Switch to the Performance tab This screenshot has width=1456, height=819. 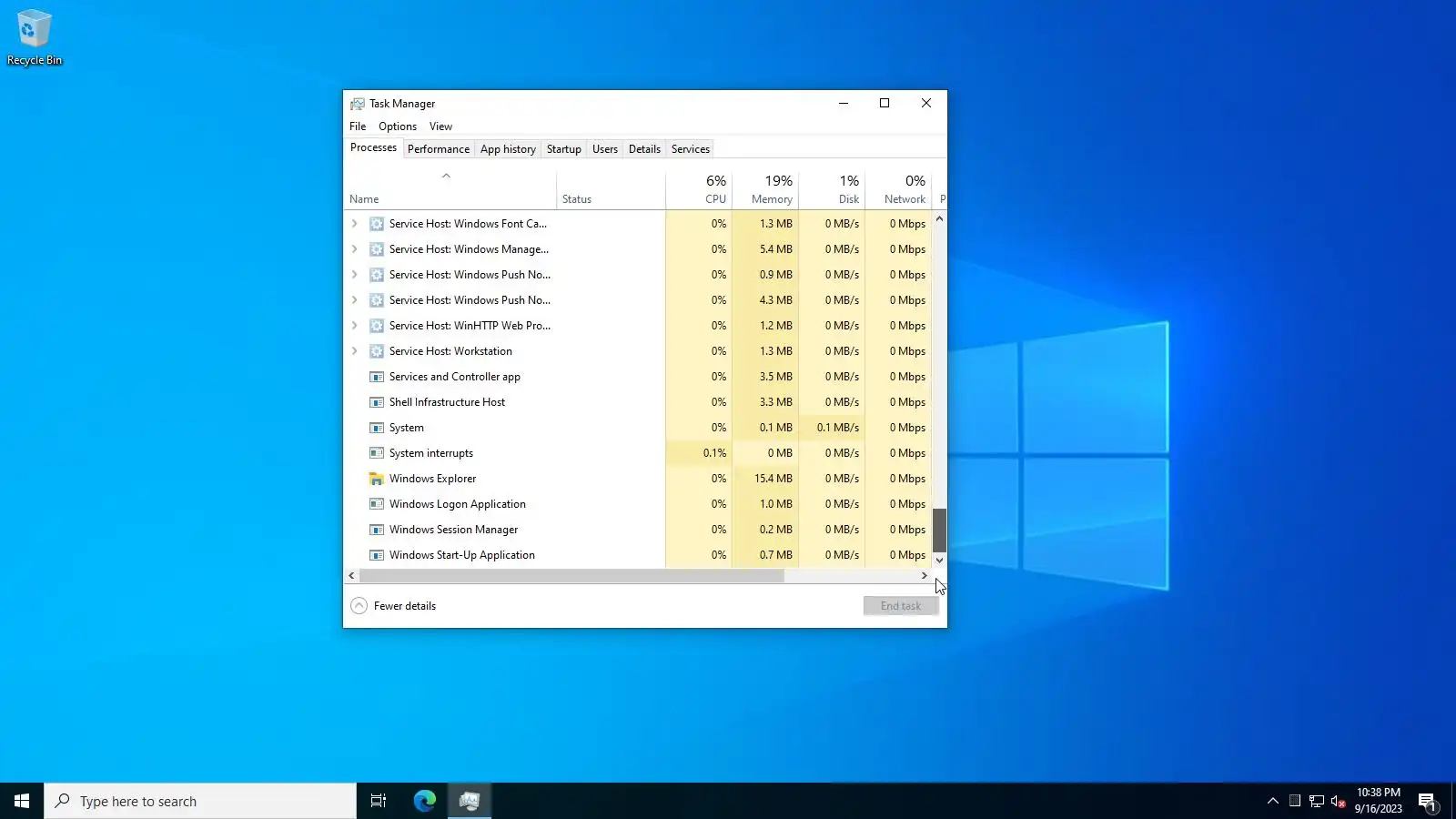[439, 149]
